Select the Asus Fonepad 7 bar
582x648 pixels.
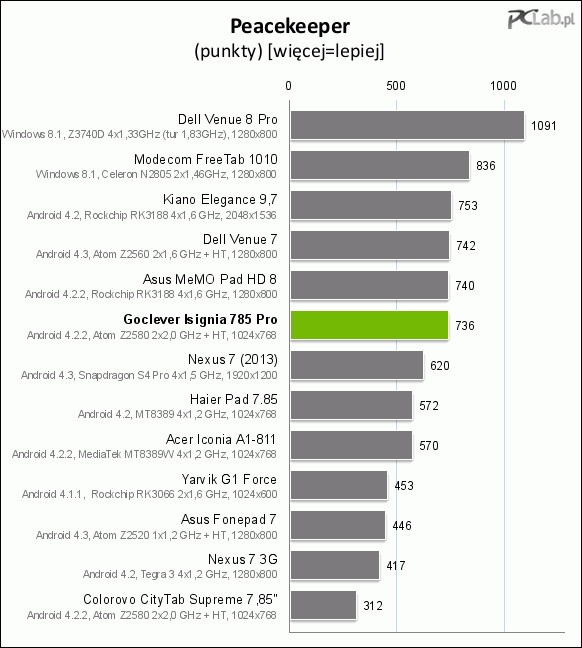pyautogui.click(x=338, y=525)
